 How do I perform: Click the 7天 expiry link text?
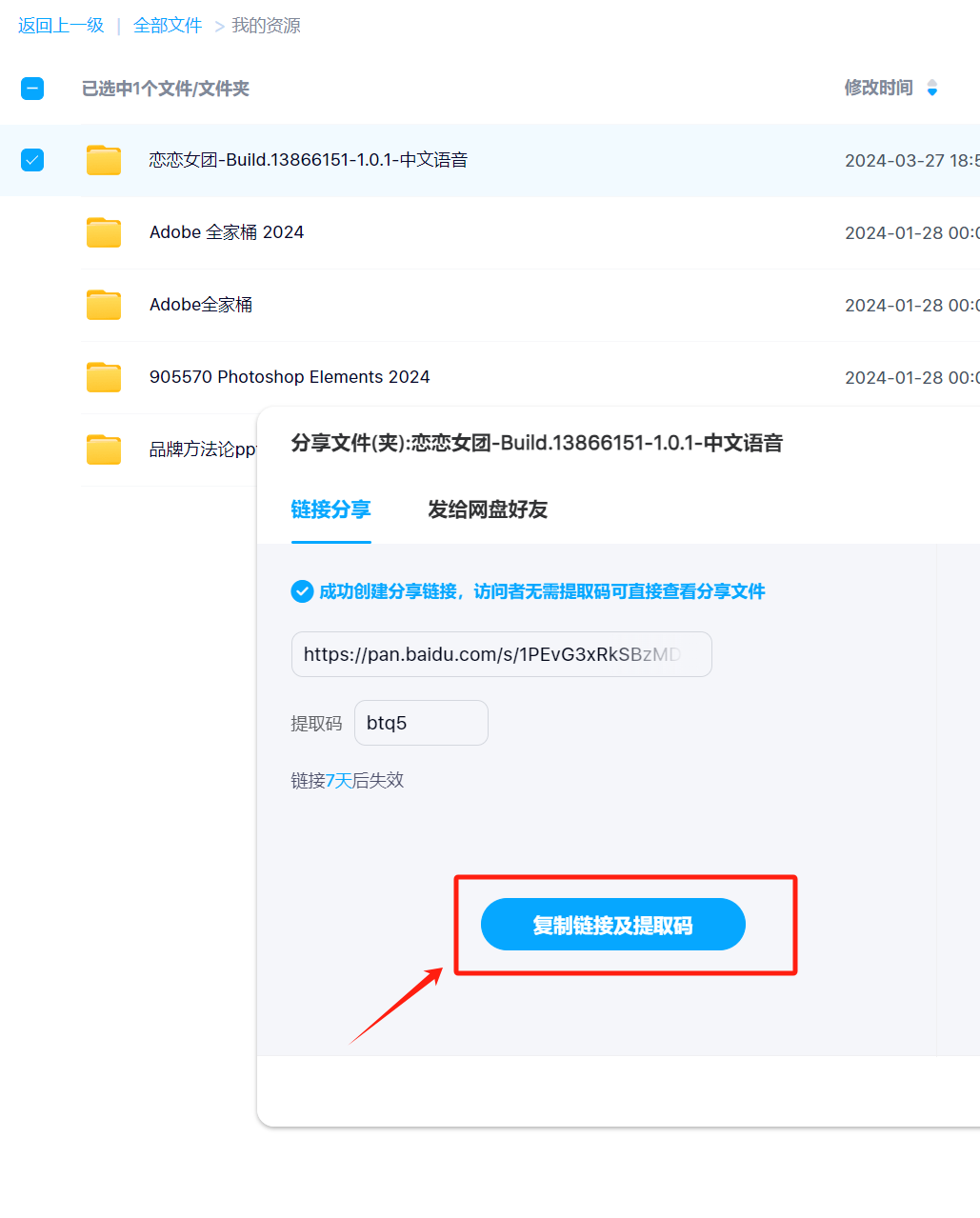tap(339, 781)
